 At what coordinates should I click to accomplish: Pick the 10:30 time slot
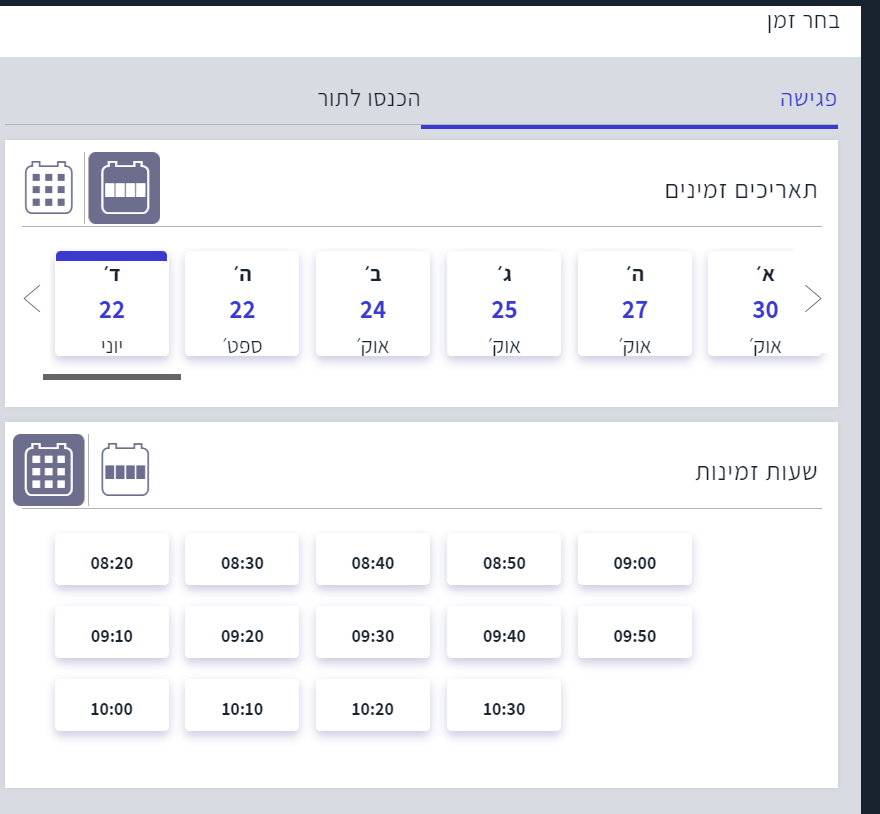click(x=504, y=709)
